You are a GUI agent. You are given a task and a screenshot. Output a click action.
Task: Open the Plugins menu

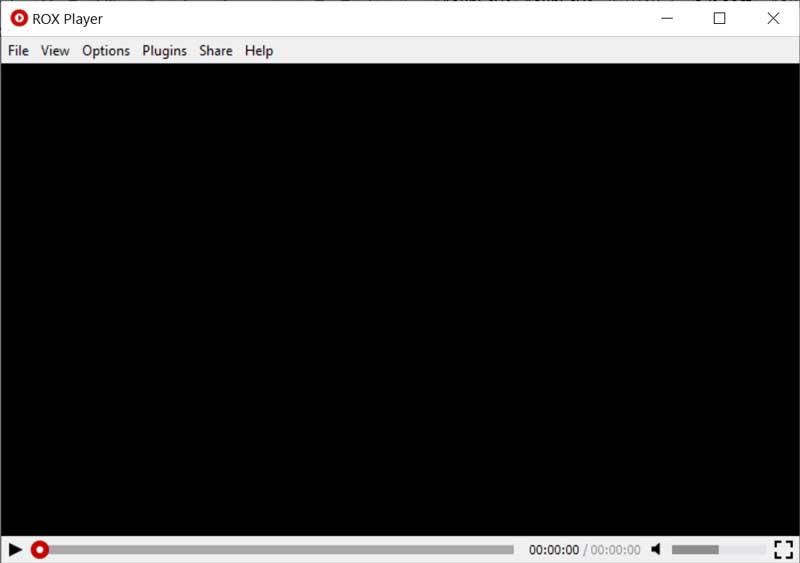(x=164, y=51)
